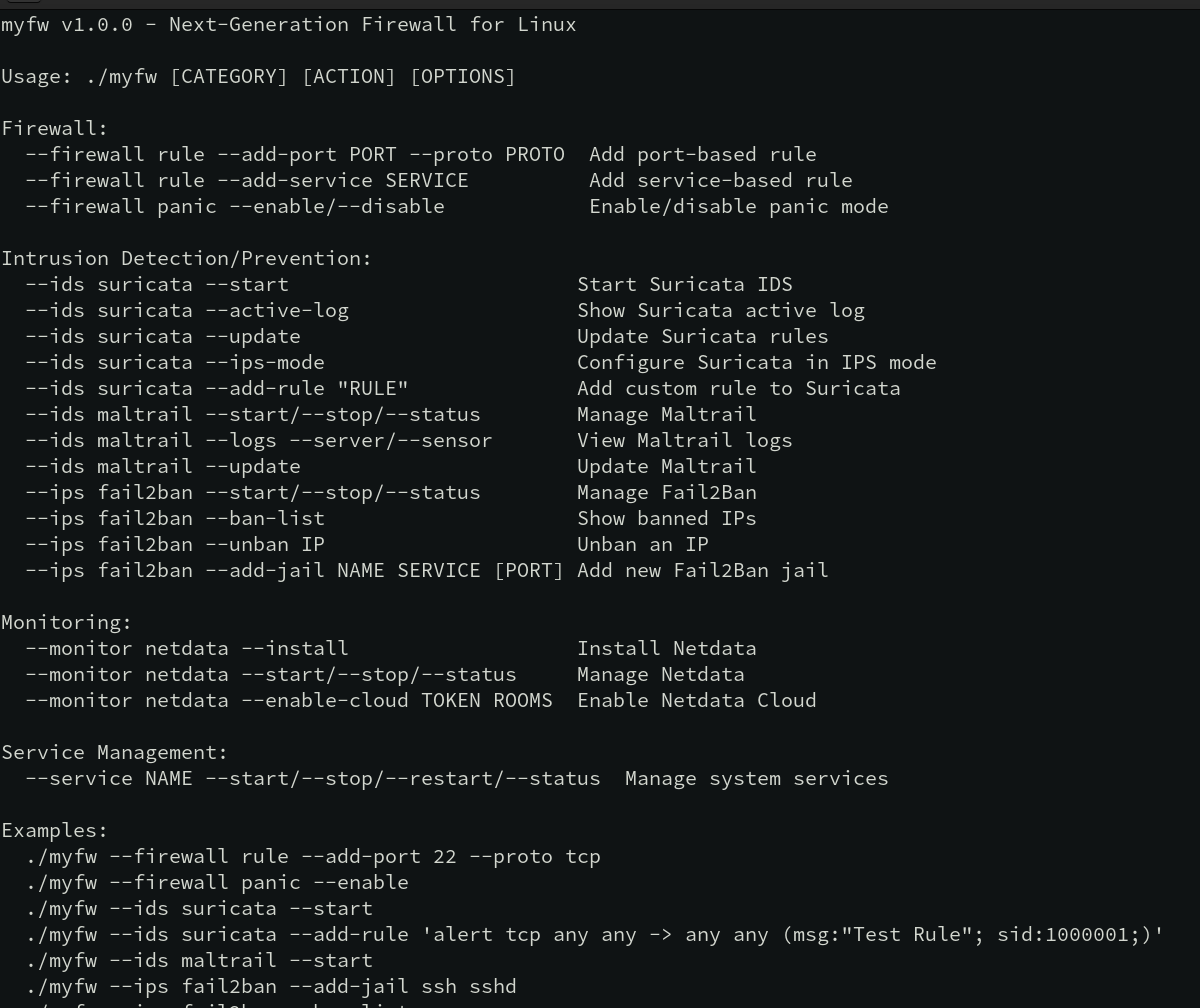Click the suricata --active-log option

(x=222, y=310)
